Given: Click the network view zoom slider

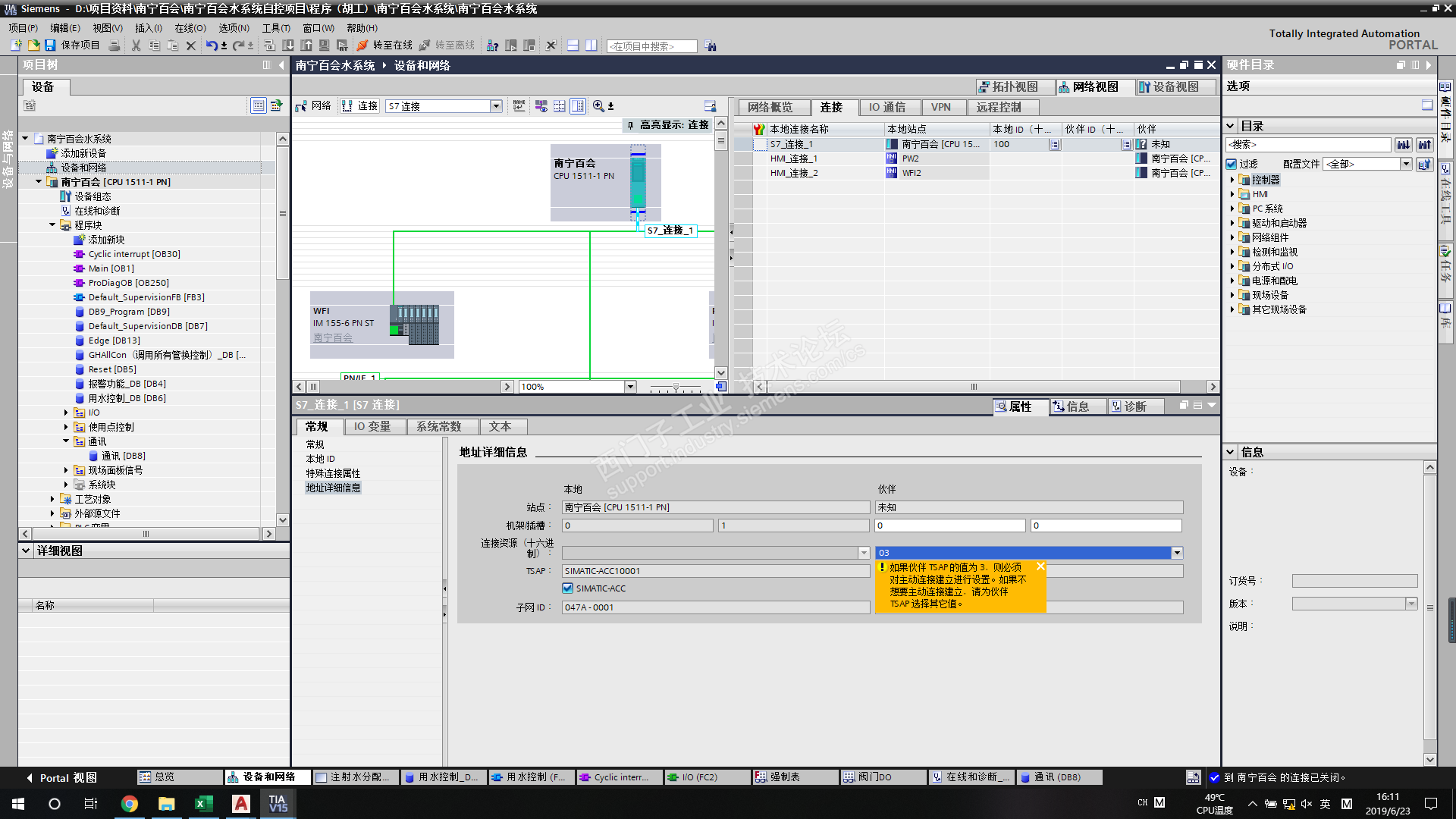Looking at the screenshot, I should pyautogui.click(x=676, y=387).
